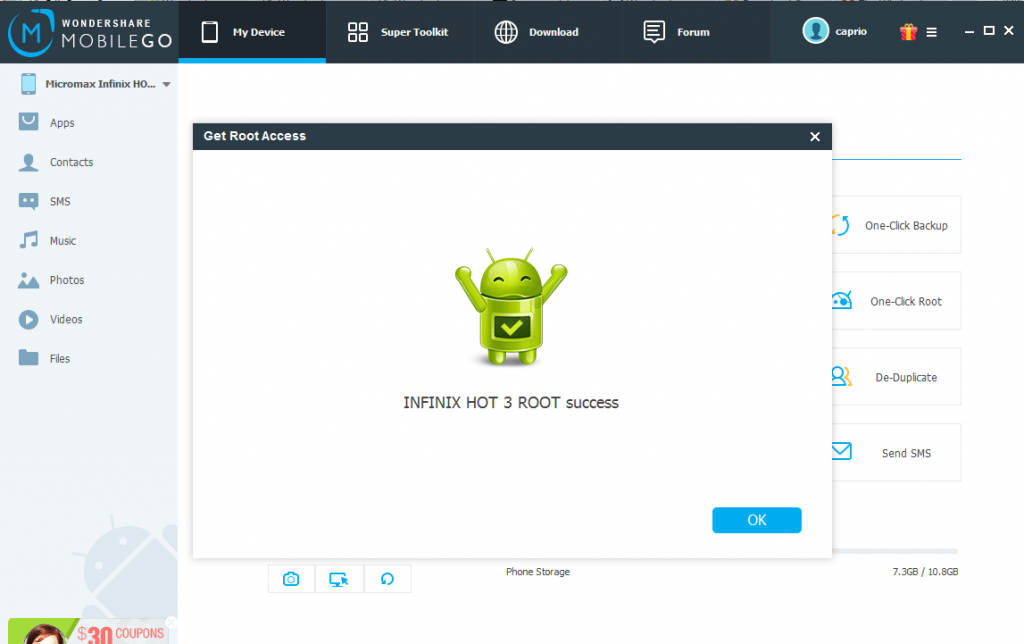Click the screen mirror monitor icon
This screenshot has width=1024, height=644.
tap(339, 579)
